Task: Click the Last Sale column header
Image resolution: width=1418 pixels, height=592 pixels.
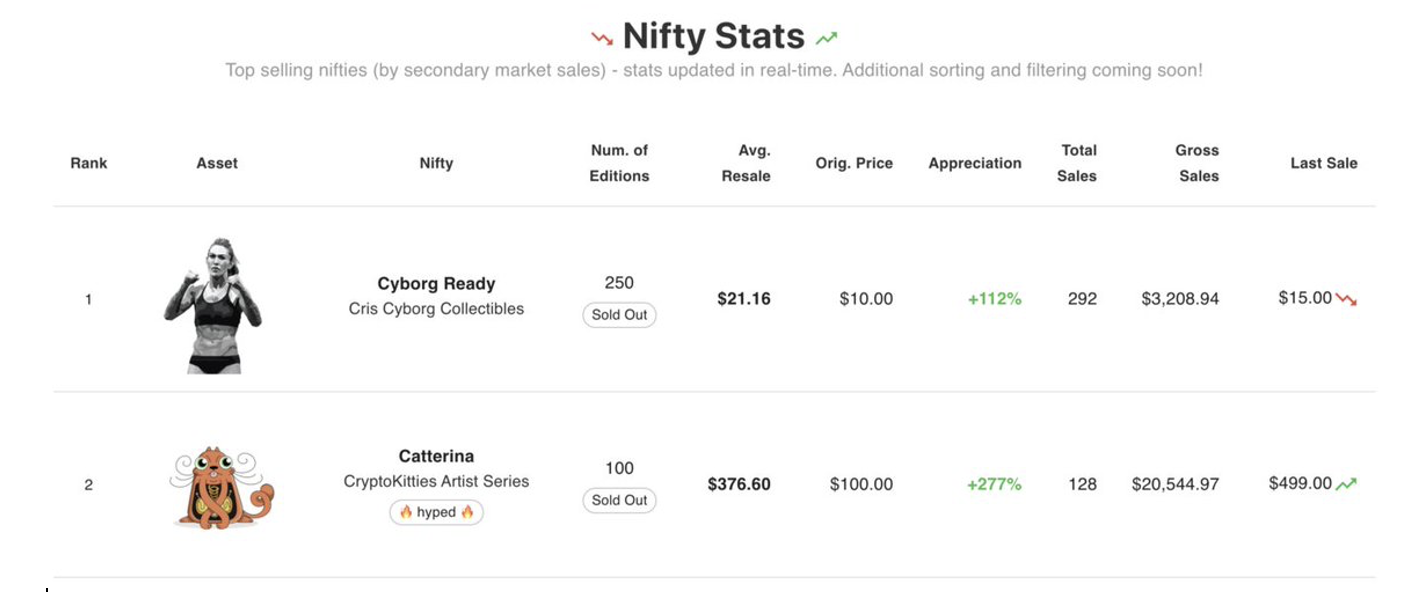Action: (1323, 162)
